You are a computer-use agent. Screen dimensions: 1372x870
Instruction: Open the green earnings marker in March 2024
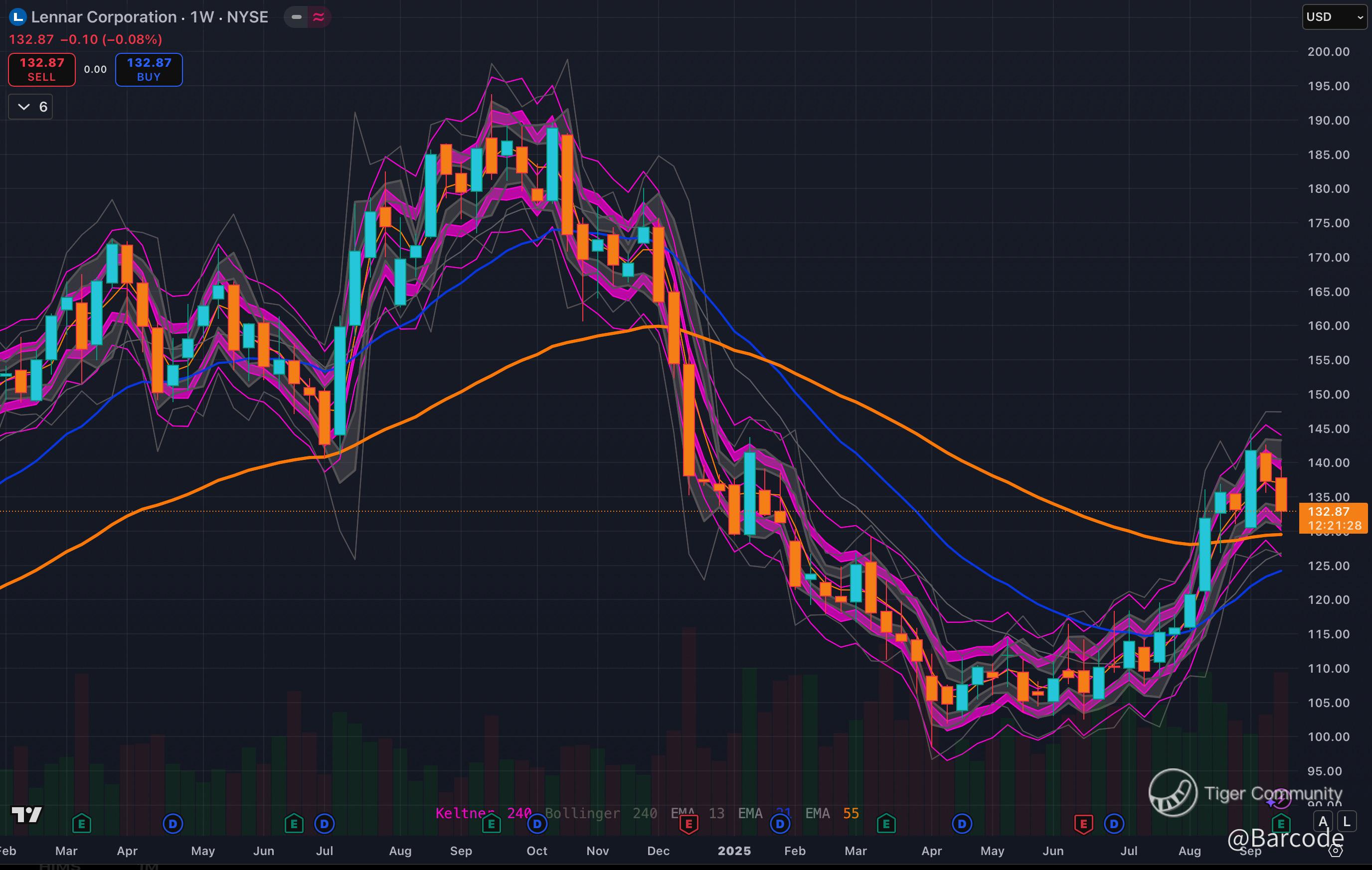coord(81,823)
